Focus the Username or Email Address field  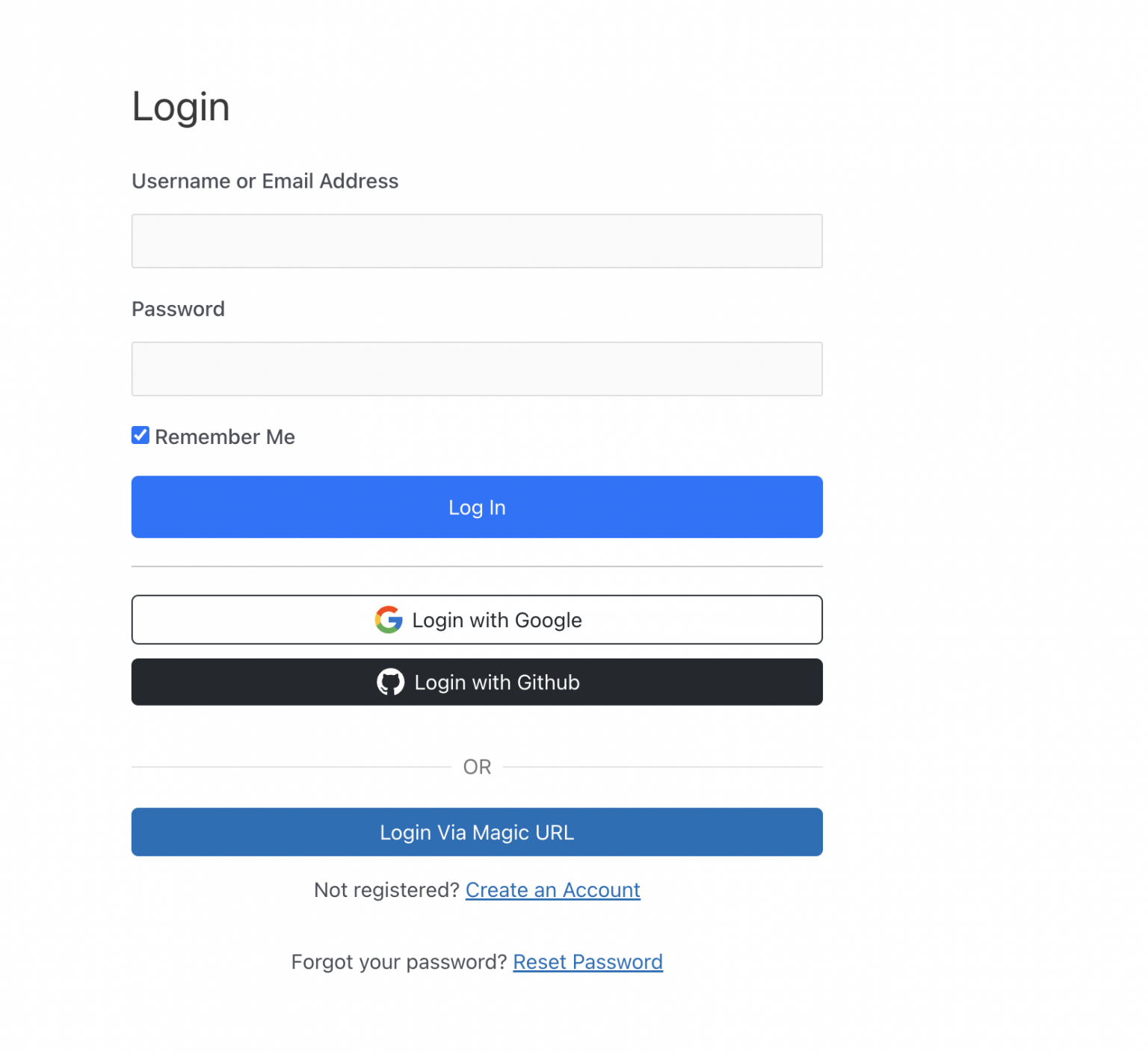pyautogui.click(x=477, y=241)
